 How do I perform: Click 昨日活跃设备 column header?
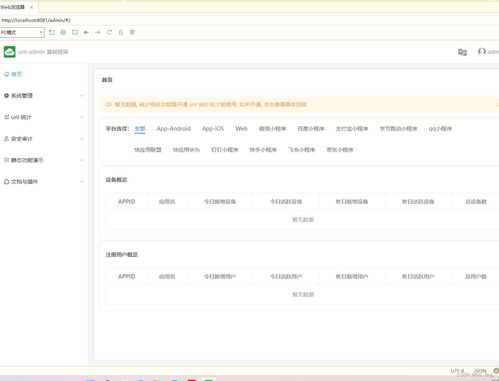[418, 201]
